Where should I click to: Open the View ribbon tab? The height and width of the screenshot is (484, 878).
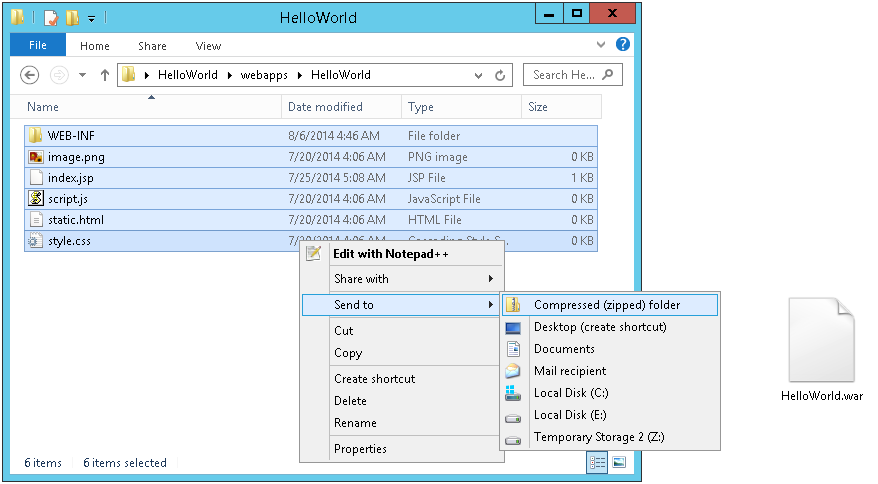tap(208, 46)
